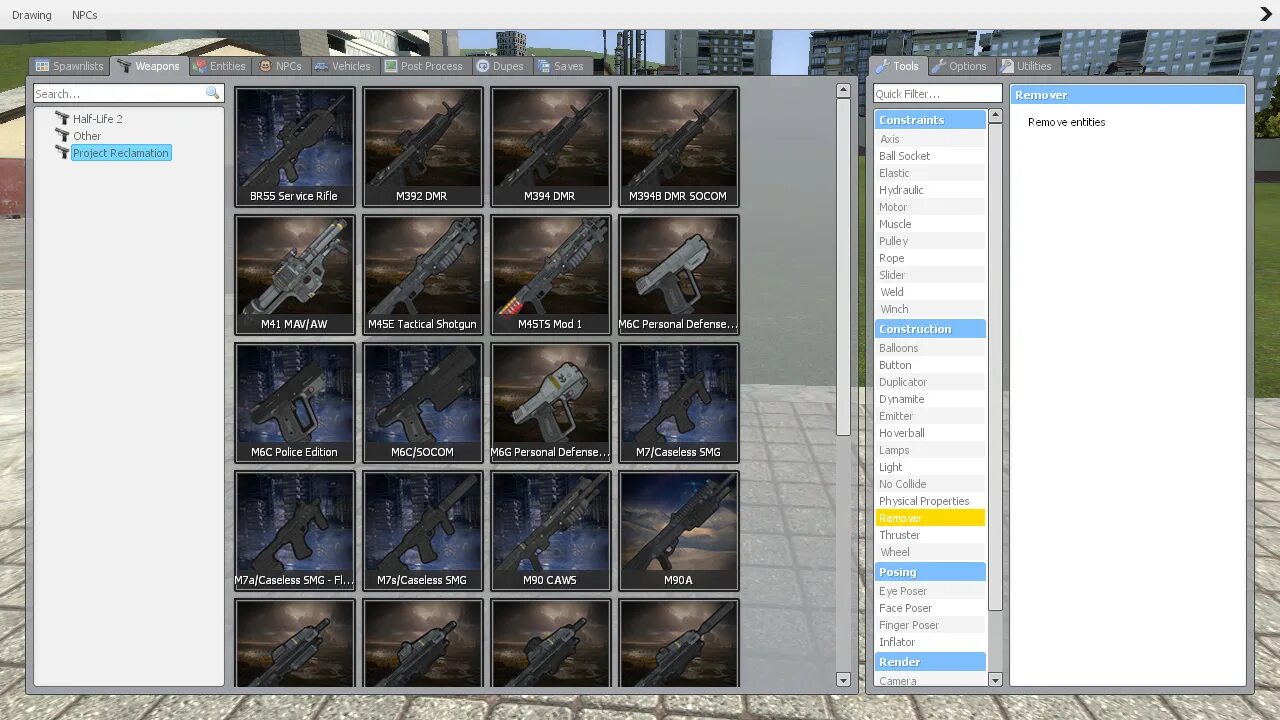The width and height of the screenshot is (1280, 720).
Task: Choose the Rope tool
Action: [x=930, y=258]
